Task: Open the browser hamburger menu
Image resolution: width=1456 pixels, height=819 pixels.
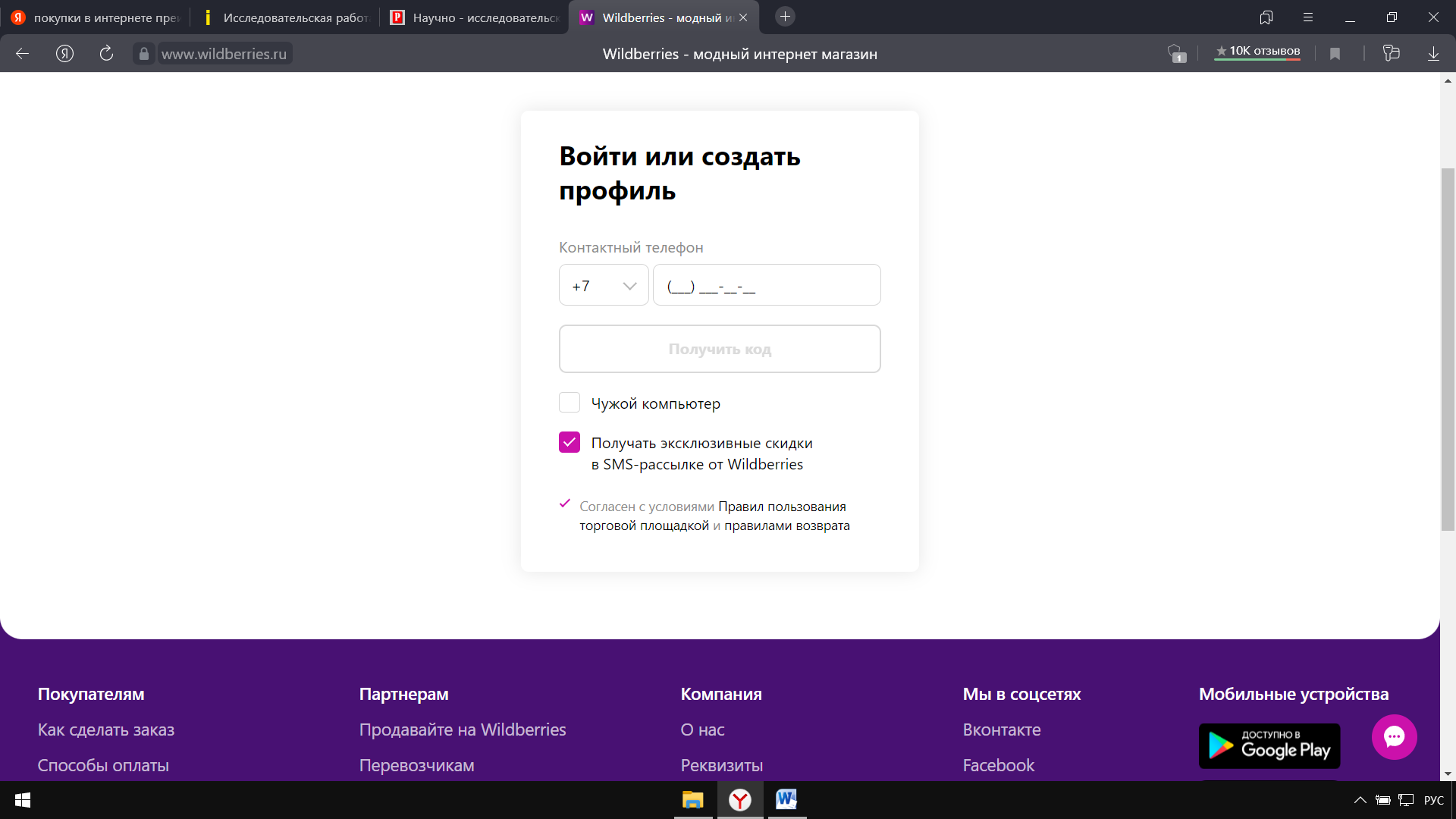Action: [1308, 17]
